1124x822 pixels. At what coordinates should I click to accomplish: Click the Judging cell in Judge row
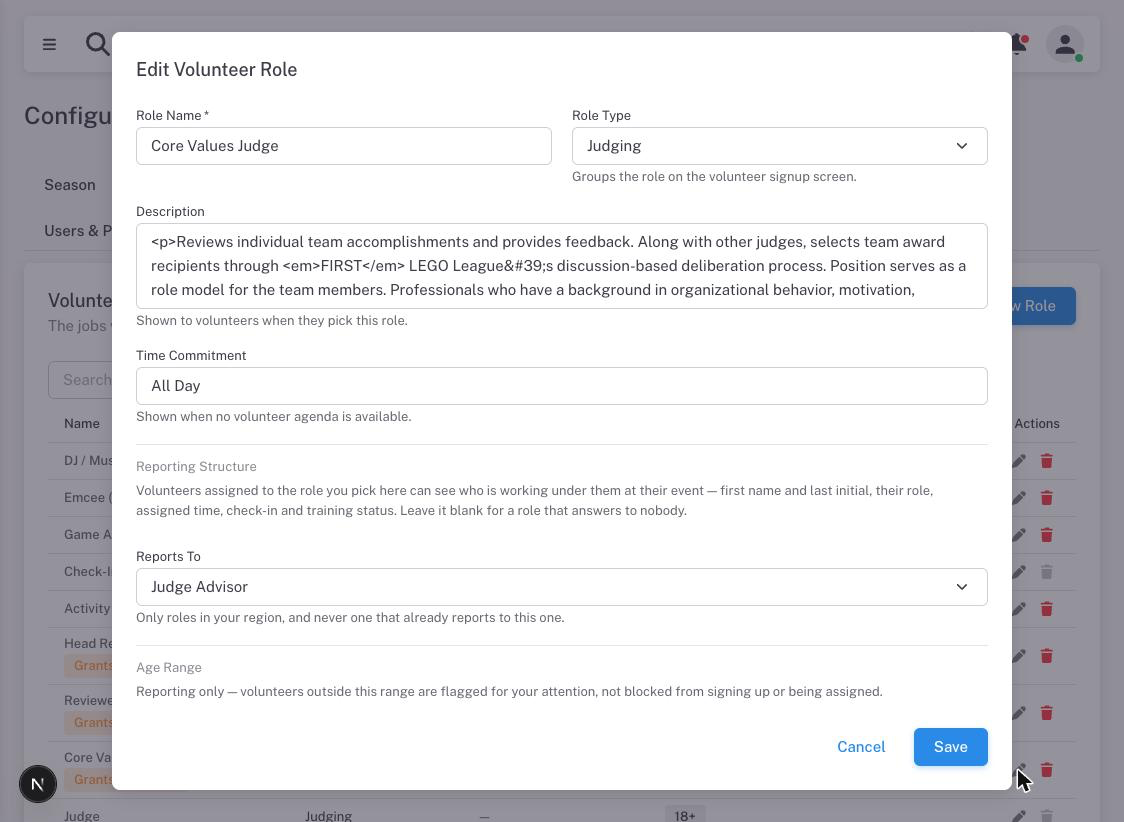(x=328, y=816)
